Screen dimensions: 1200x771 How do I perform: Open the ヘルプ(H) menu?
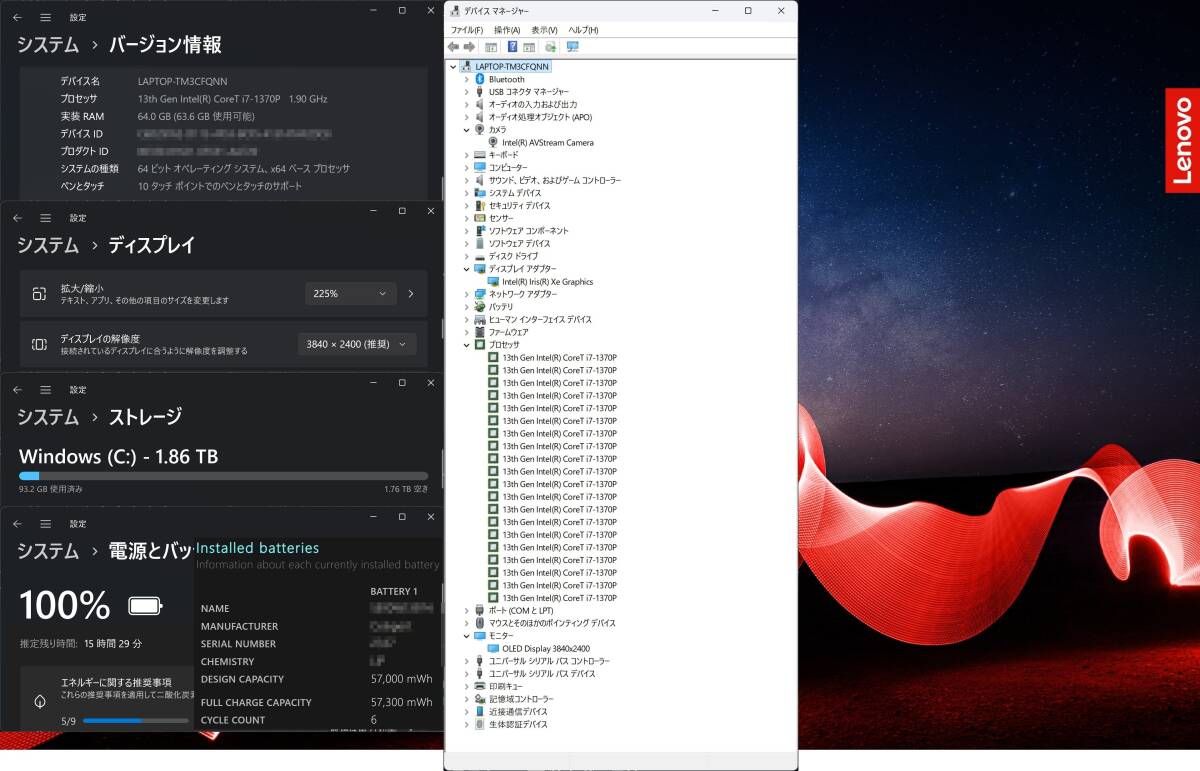coord(583,30)
